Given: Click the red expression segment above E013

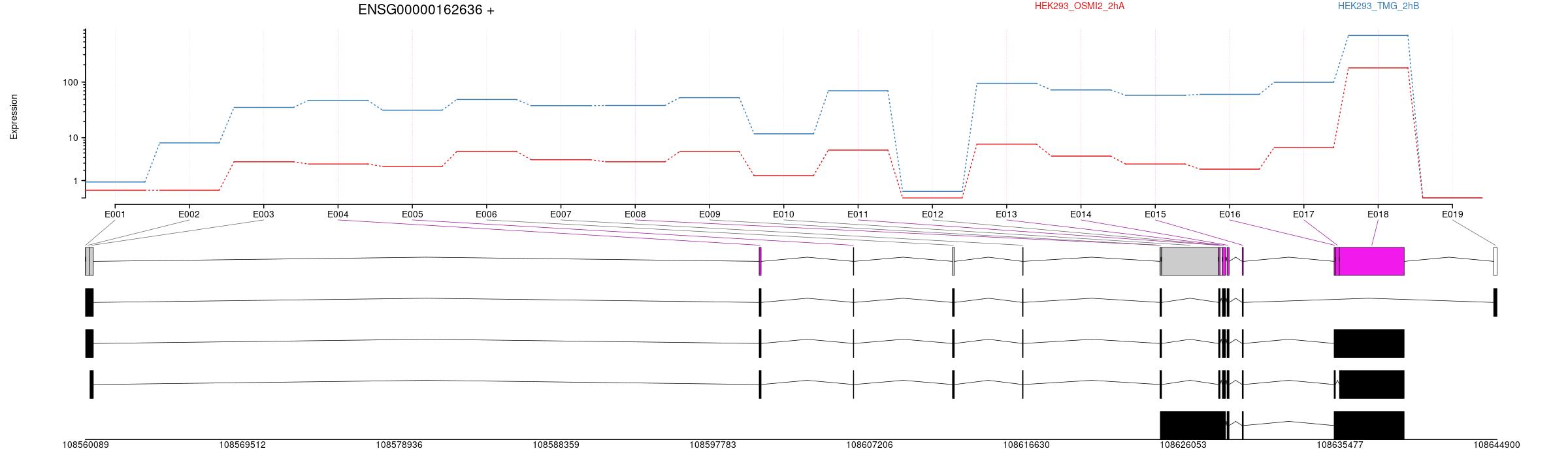Looking at the screenshot, I should click(1006, 144).
